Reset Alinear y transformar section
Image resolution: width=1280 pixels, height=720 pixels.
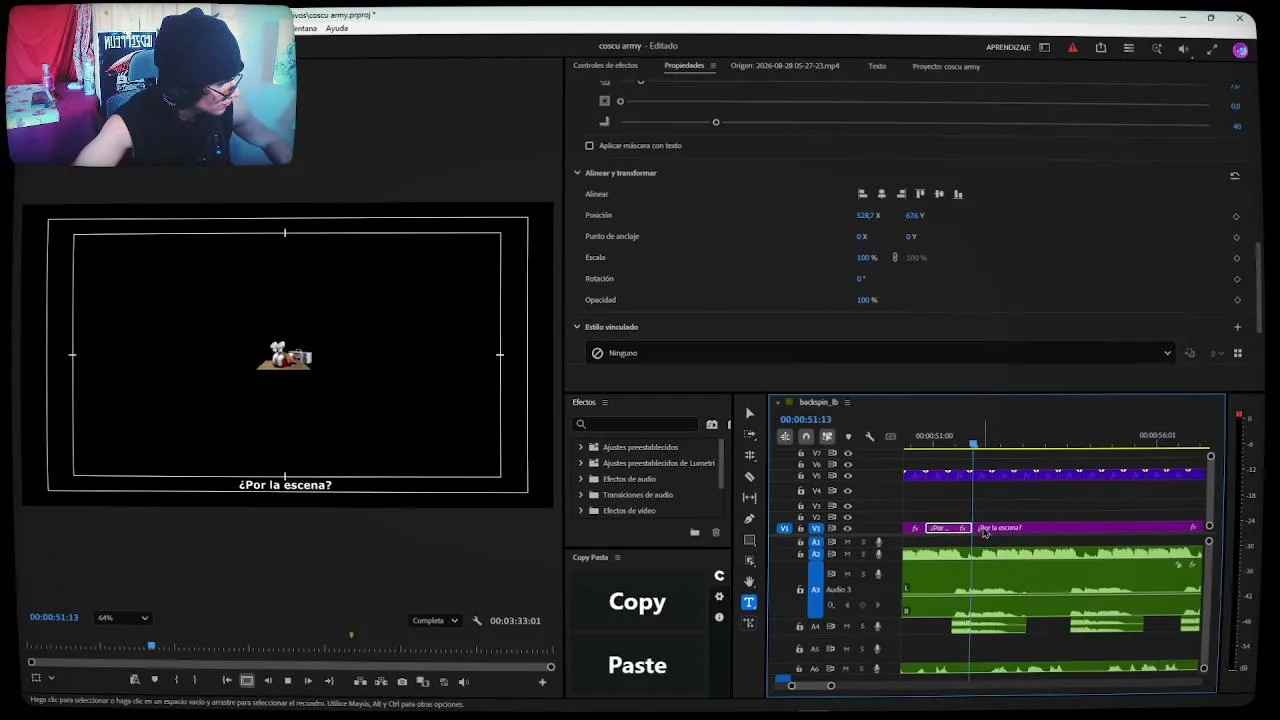coord(1235,176)
